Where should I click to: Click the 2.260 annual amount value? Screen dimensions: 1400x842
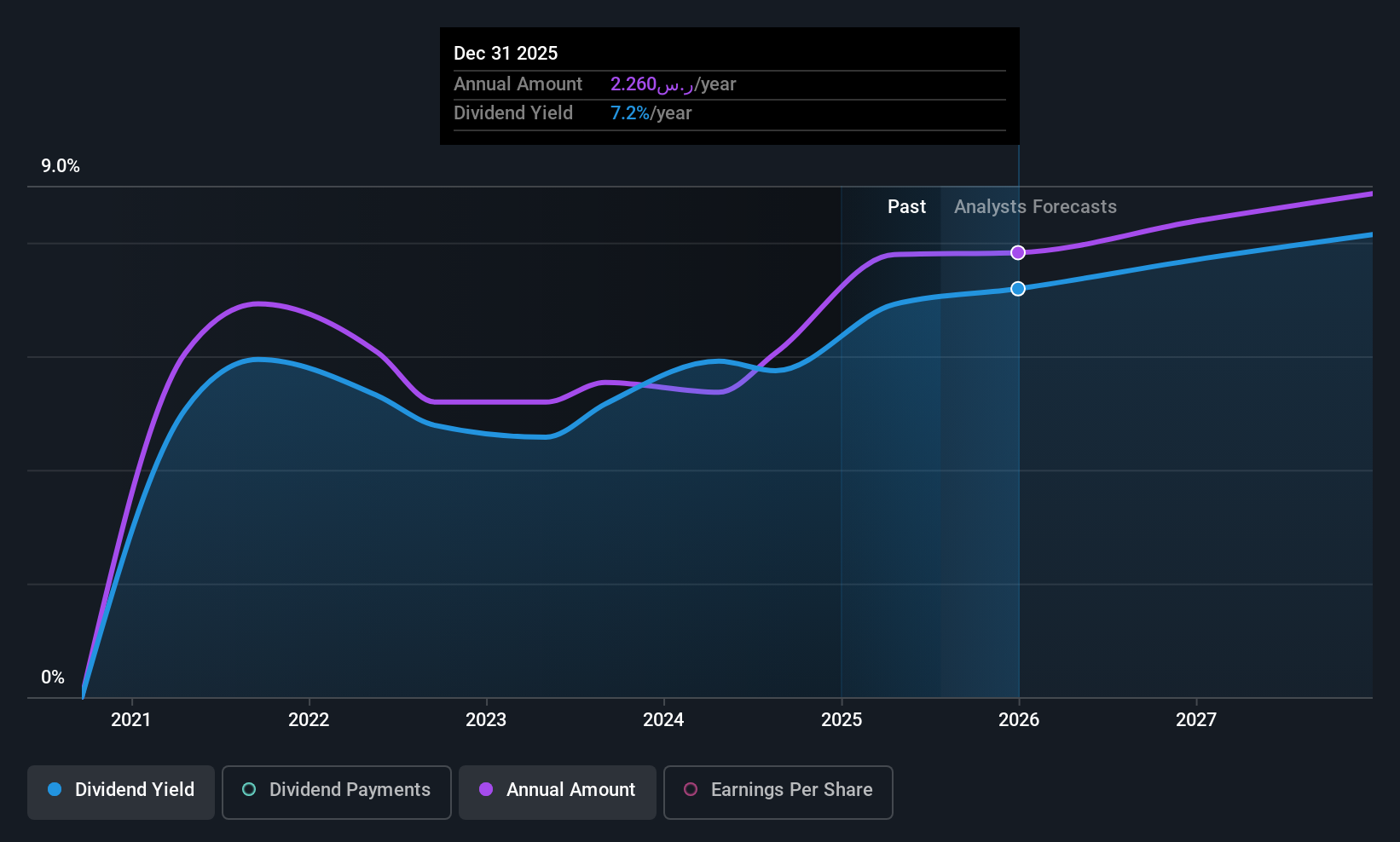[x=633, y=84]
